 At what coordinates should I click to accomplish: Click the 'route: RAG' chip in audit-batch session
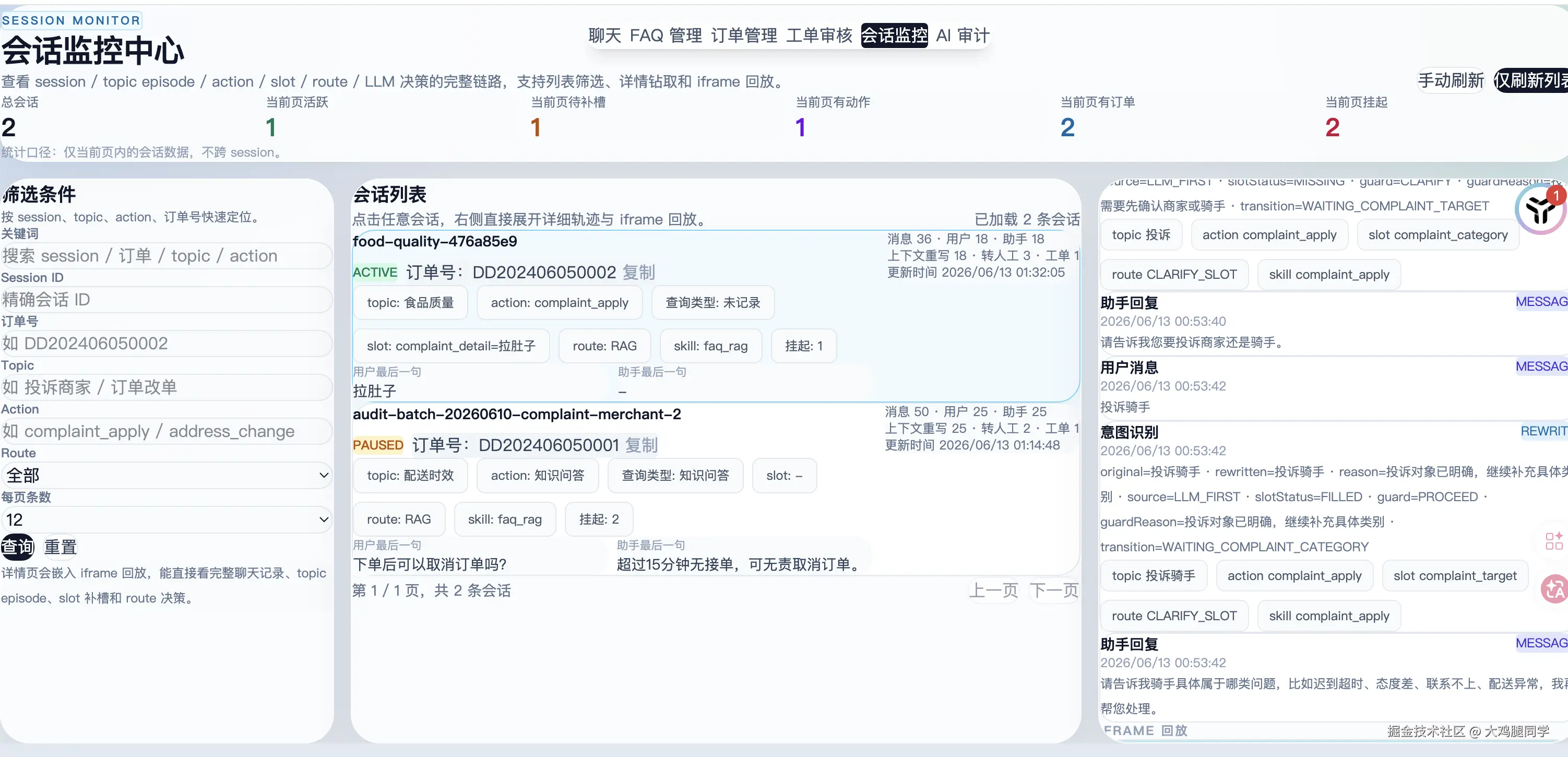[x=399, y=519]
